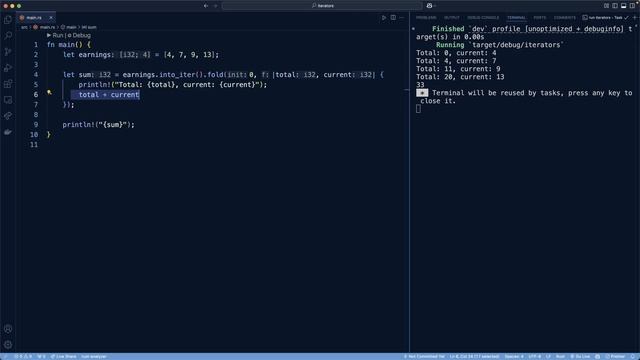640x360 pixels.
Task: Open the Extensions view
Action: click(x=8, y=84)
